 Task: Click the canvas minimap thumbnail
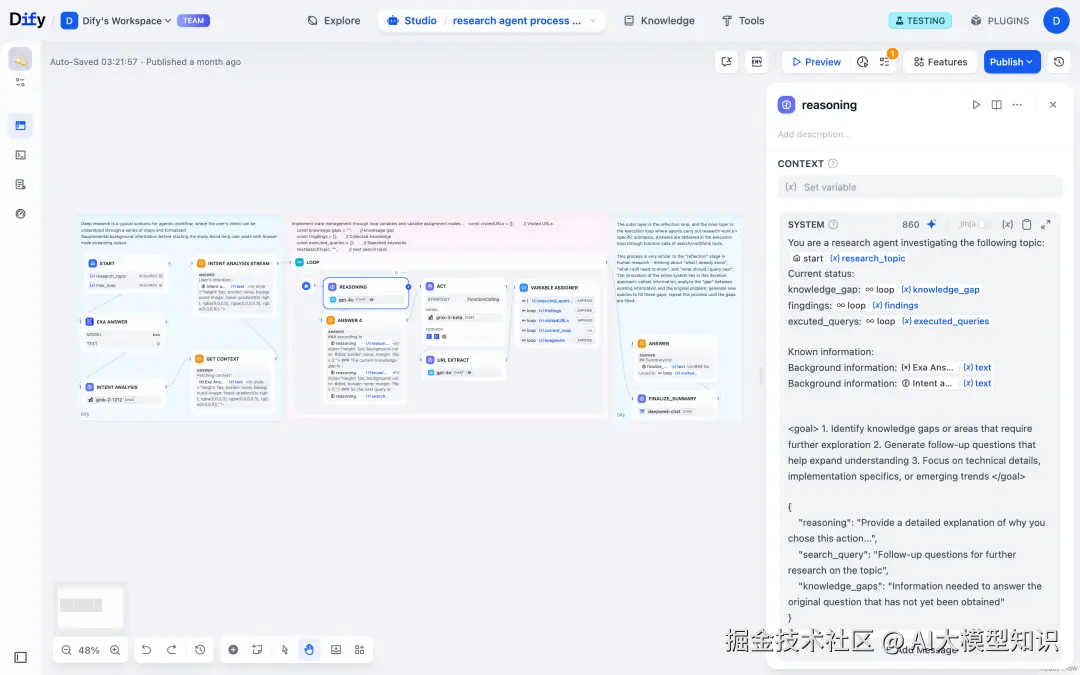click(90, 606)
